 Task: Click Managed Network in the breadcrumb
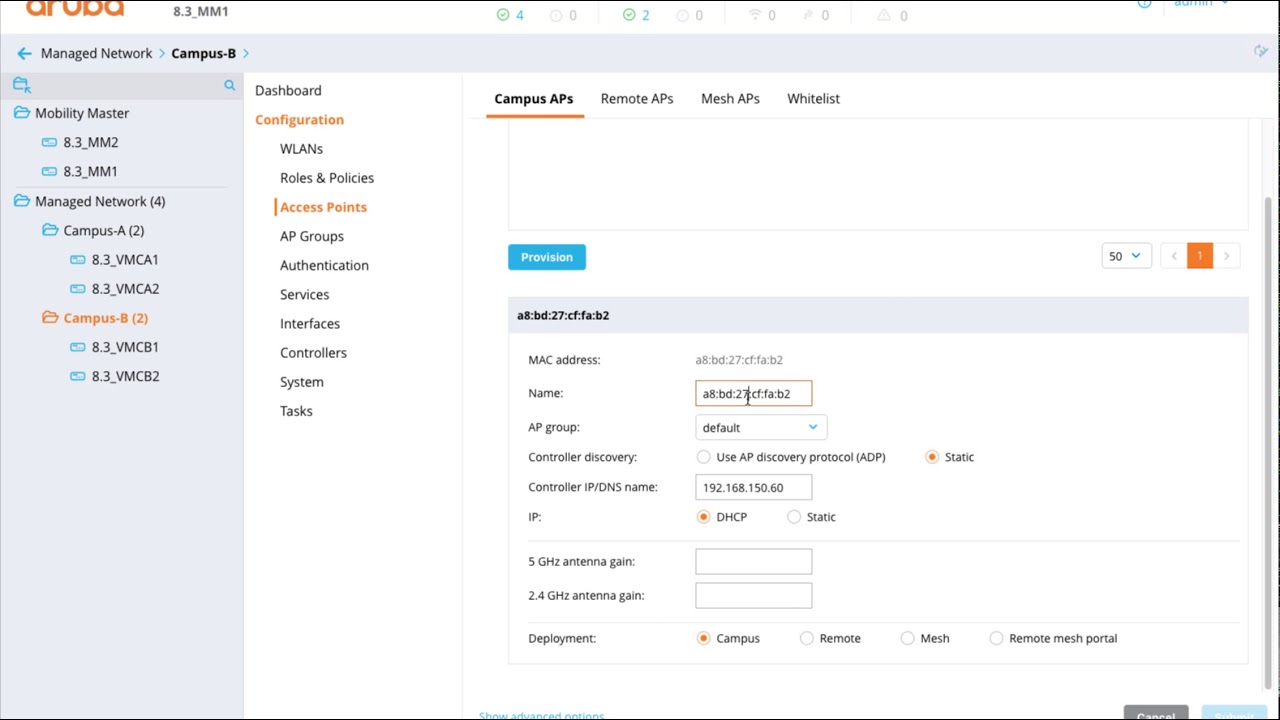97,53
